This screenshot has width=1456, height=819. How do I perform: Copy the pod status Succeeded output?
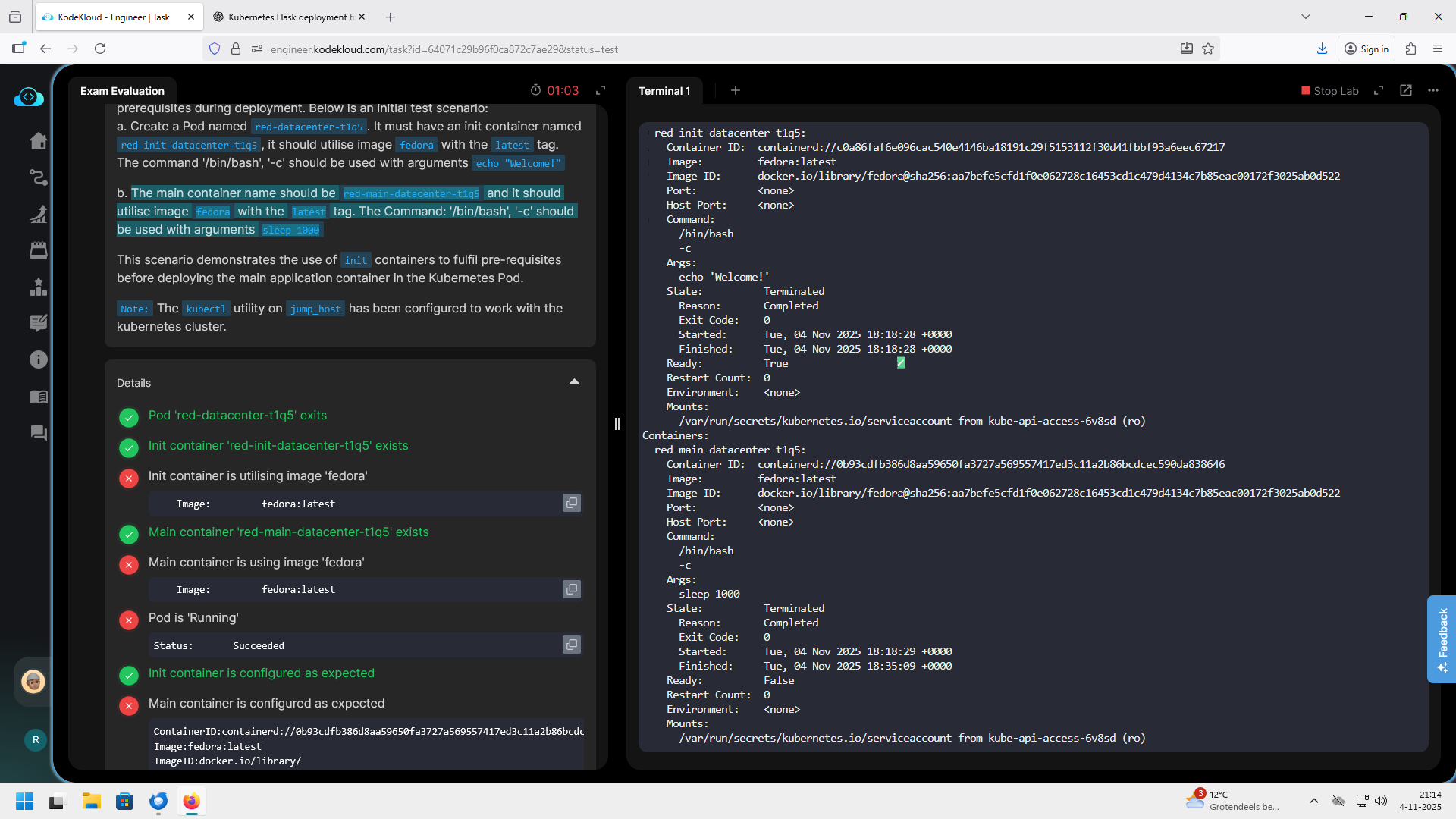click(x=572, y=645)
